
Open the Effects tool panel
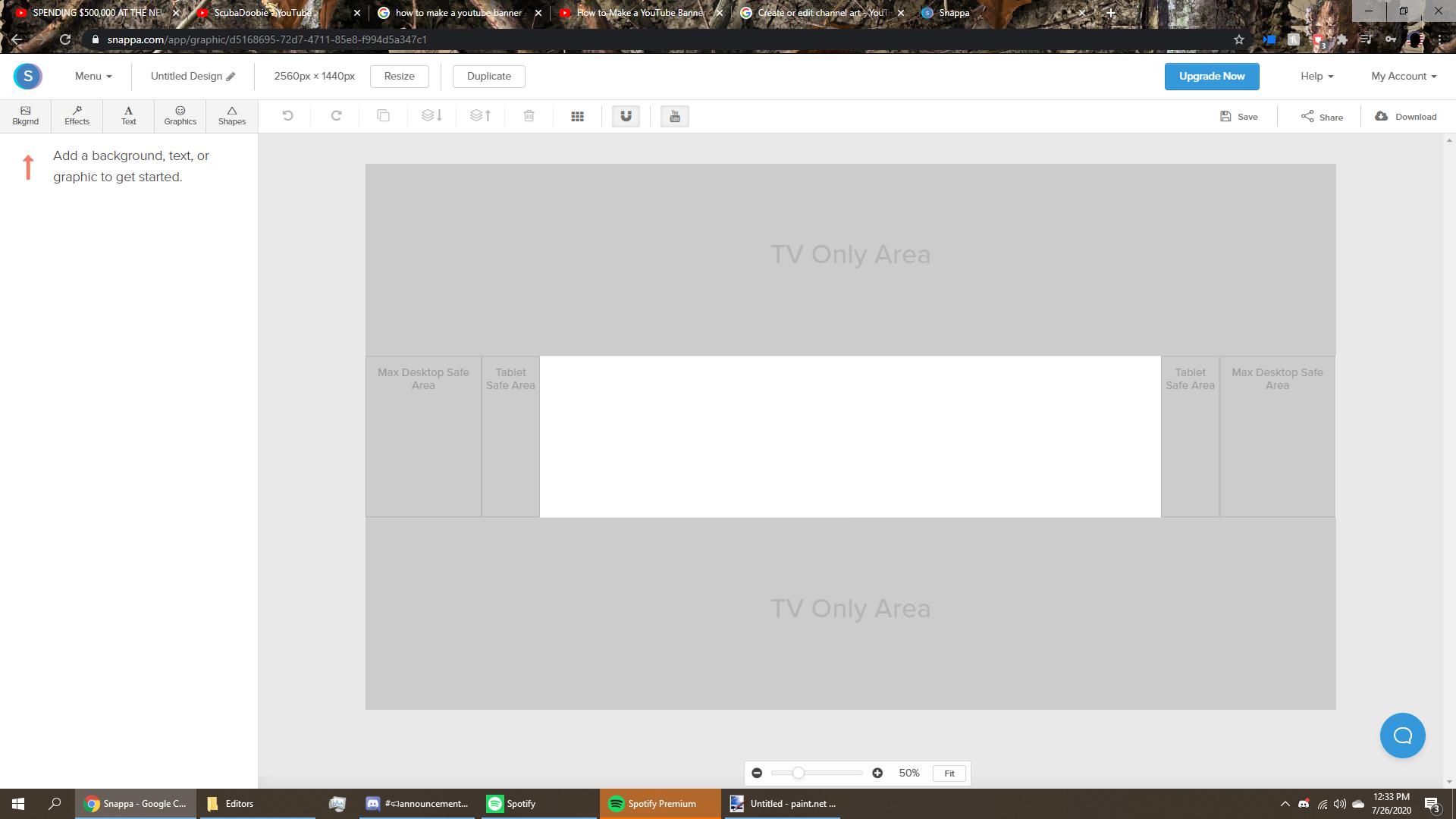(77, 116)
